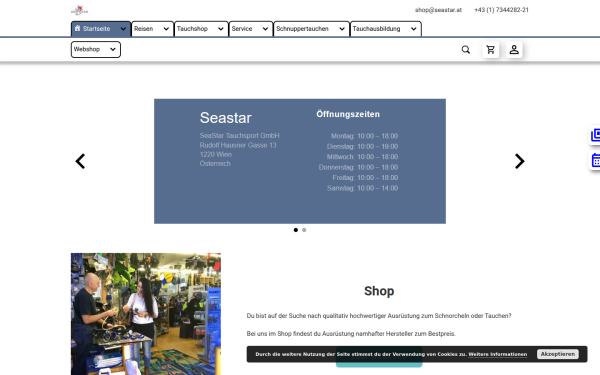Viewport: 600px width, 375px height.
Task: Click the +43 (1) 7344282-21 phone link
Action: pos(501,10)
